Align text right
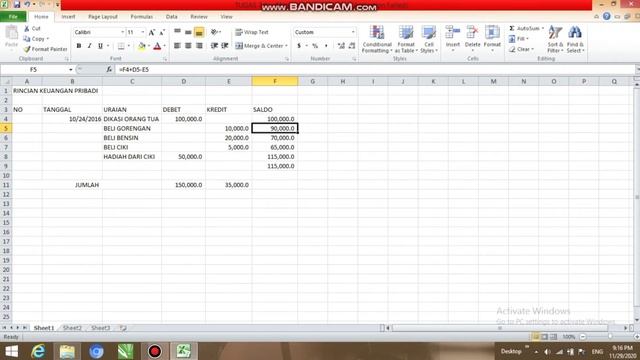This screenshot has height=360, width=640. 199,46
